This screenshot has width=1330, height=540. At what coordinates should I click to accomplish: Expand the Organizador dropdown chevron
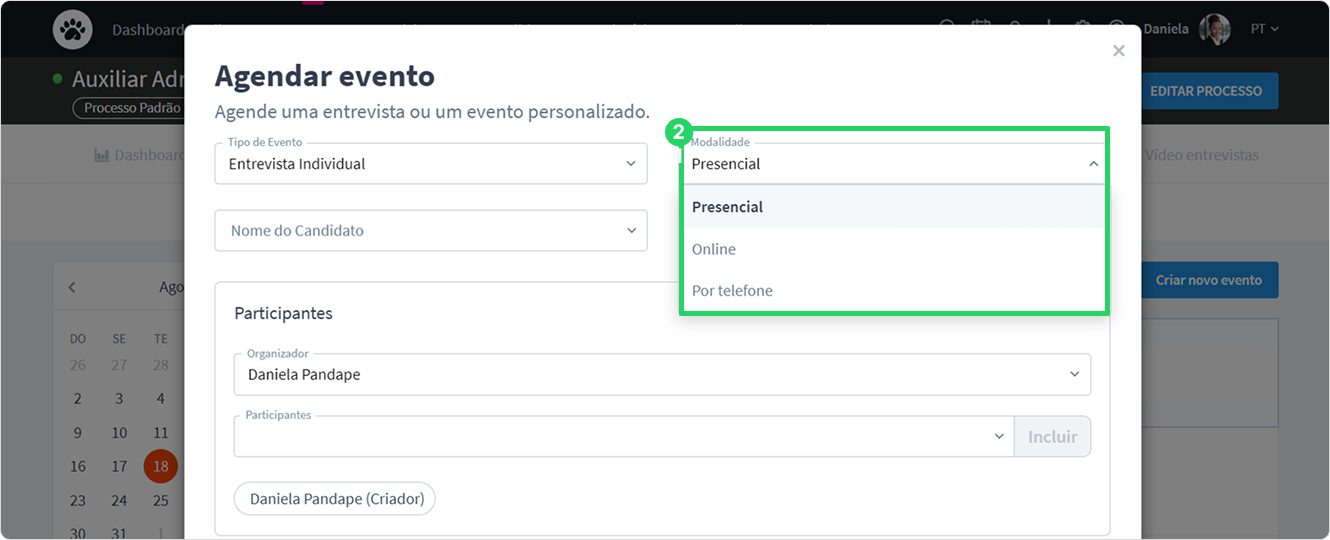(x=1075, y=375)
